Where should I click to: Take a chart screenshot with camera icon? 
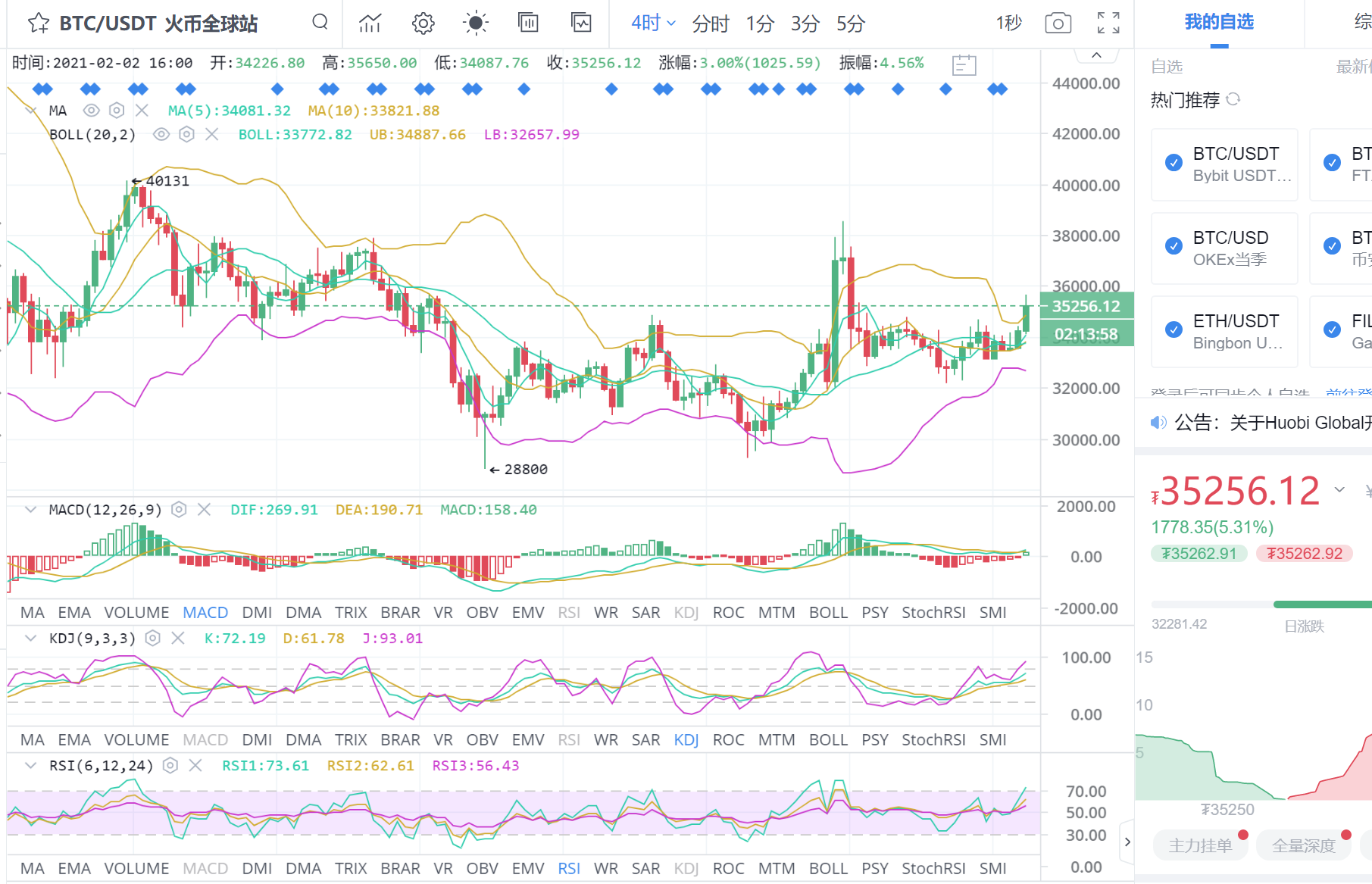[x=1058, y=23]
